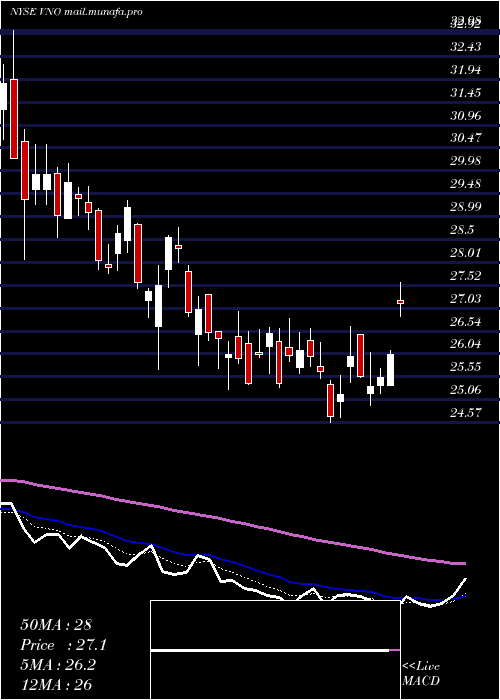Screen dimensions: 500x700
Task: Click the 32.43 price axis label
Action: 466,46
